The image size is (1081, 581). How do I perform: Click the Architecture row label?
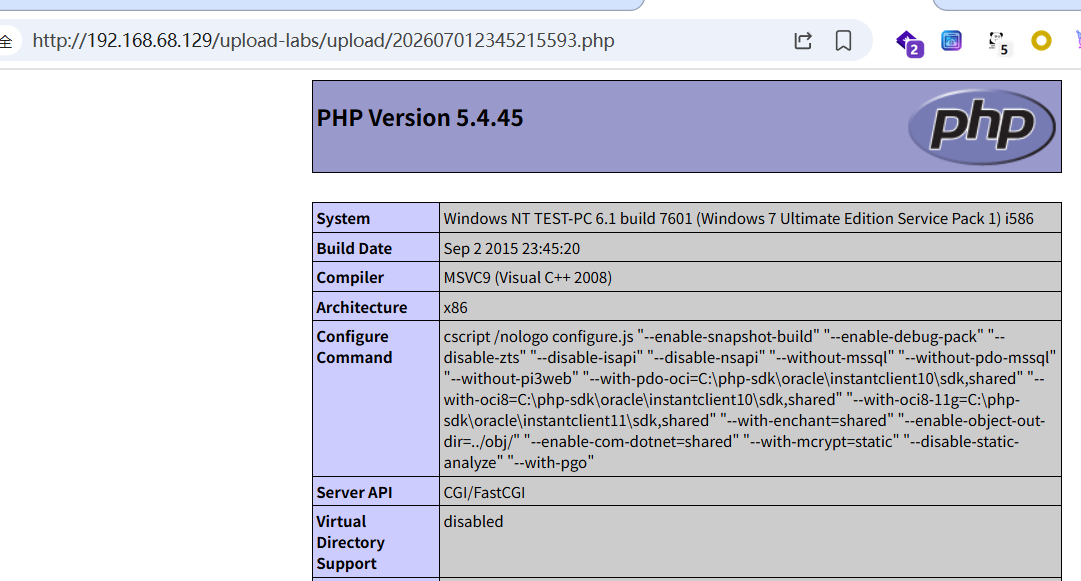coord(361,307)
